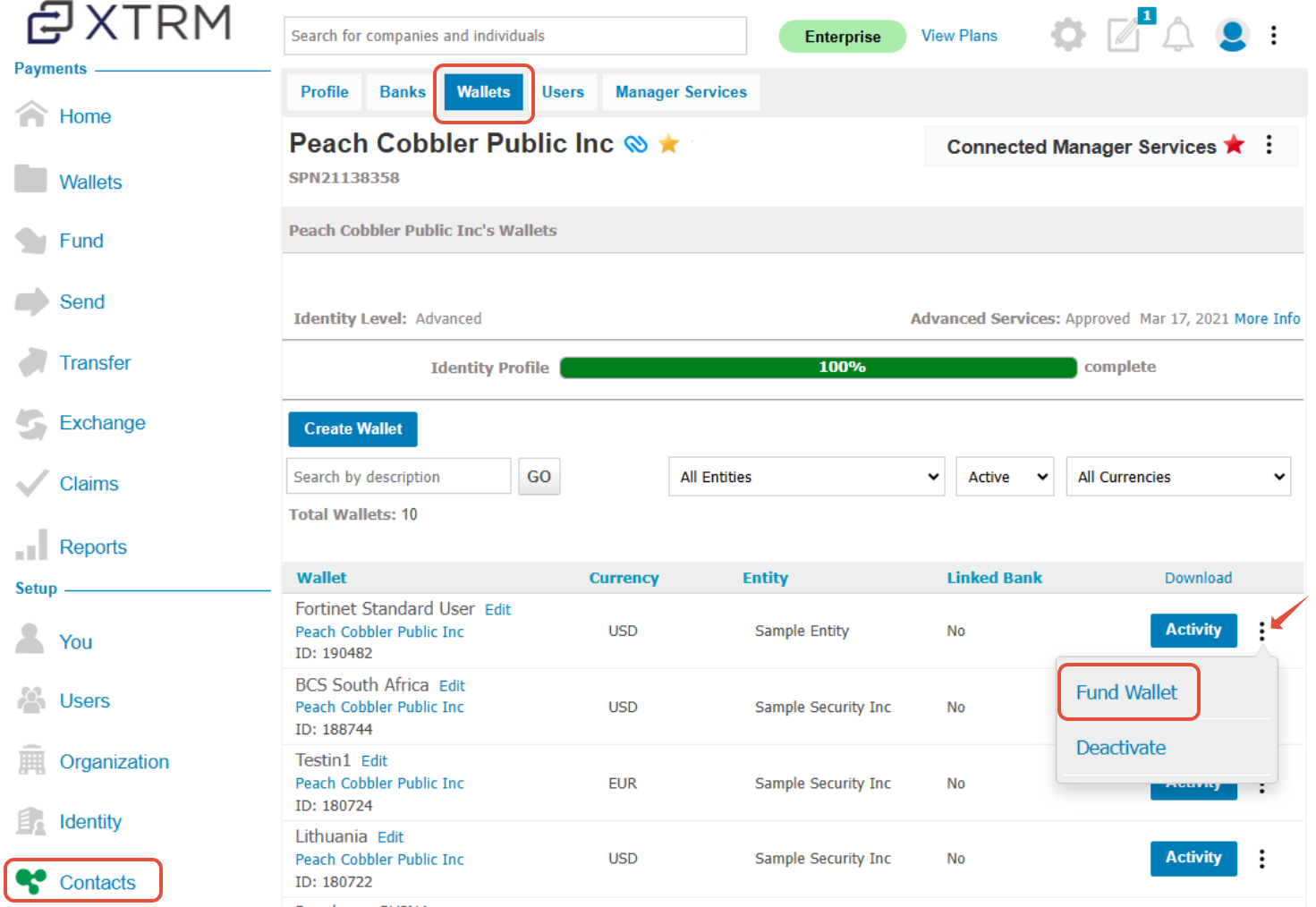Open Peach Cobbler link under BCS South Africa
Screen dimensions: 1316x907
click(x=379, y=707)
